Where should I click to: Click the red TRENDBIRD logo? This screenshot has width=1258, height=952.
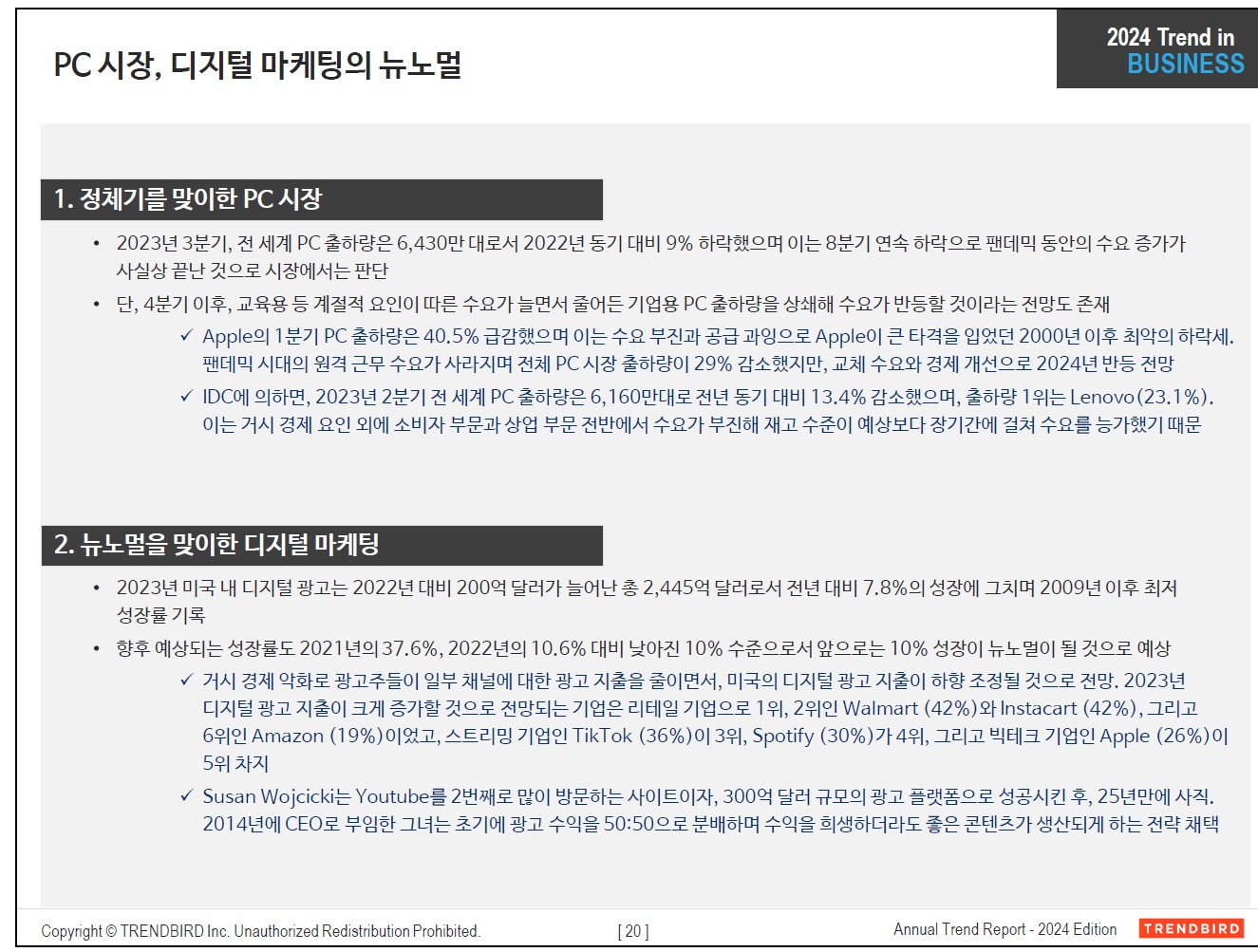tap(1192, 928)
